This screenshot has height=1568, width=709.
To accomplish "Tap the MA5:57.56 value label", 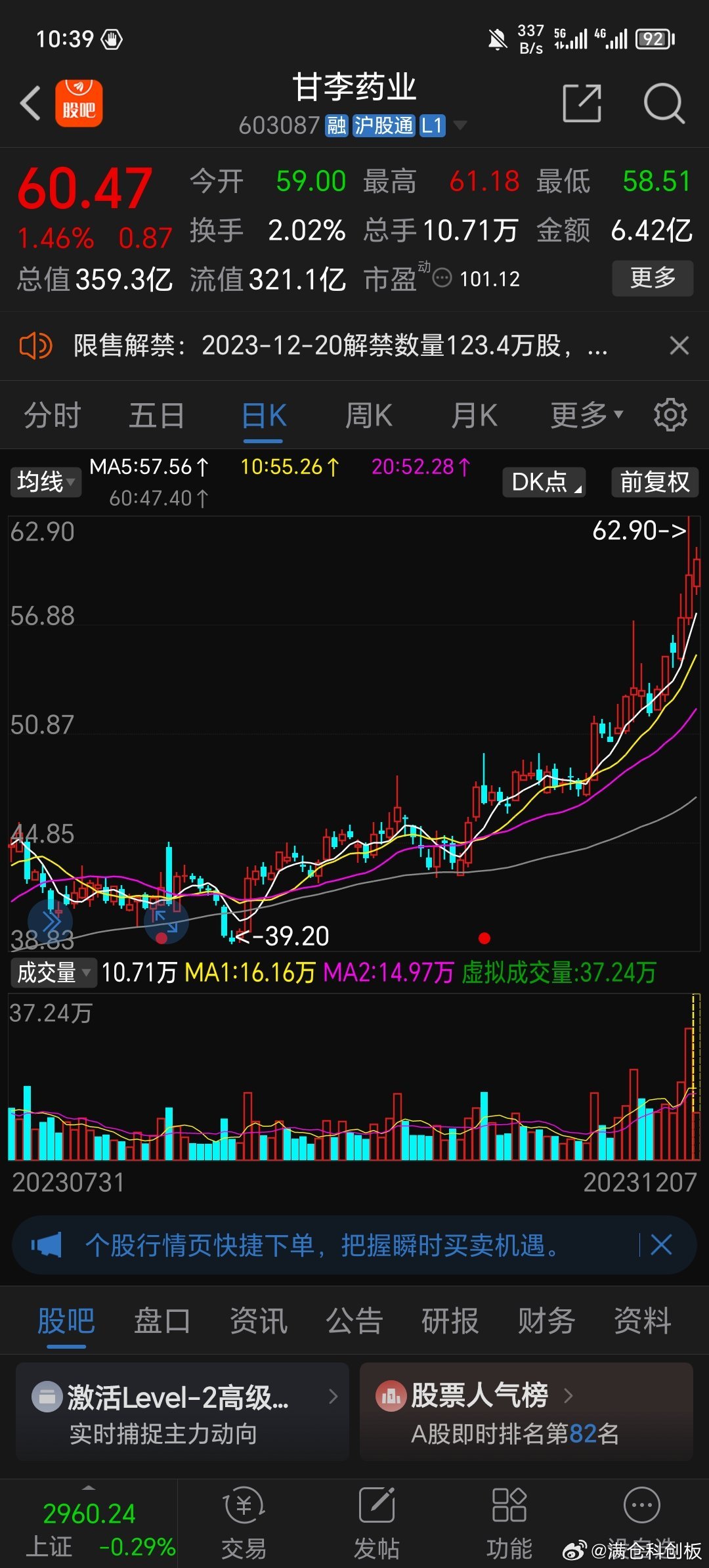I will click(148, 467).
